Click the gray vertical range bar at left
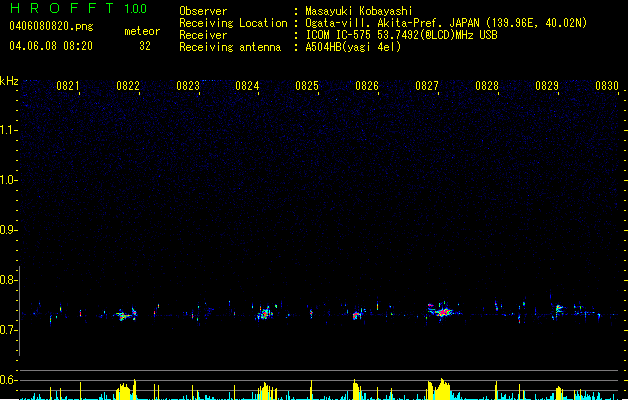Image resolution: width=629 pixels, height=400 pixels. [x=20, y=311]
